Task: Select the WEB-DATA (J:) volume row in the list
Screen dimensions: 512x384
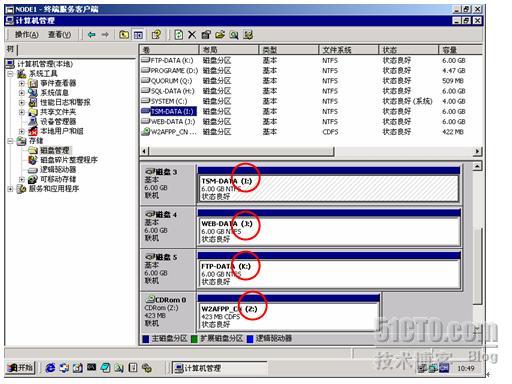Action: (311, 122)
